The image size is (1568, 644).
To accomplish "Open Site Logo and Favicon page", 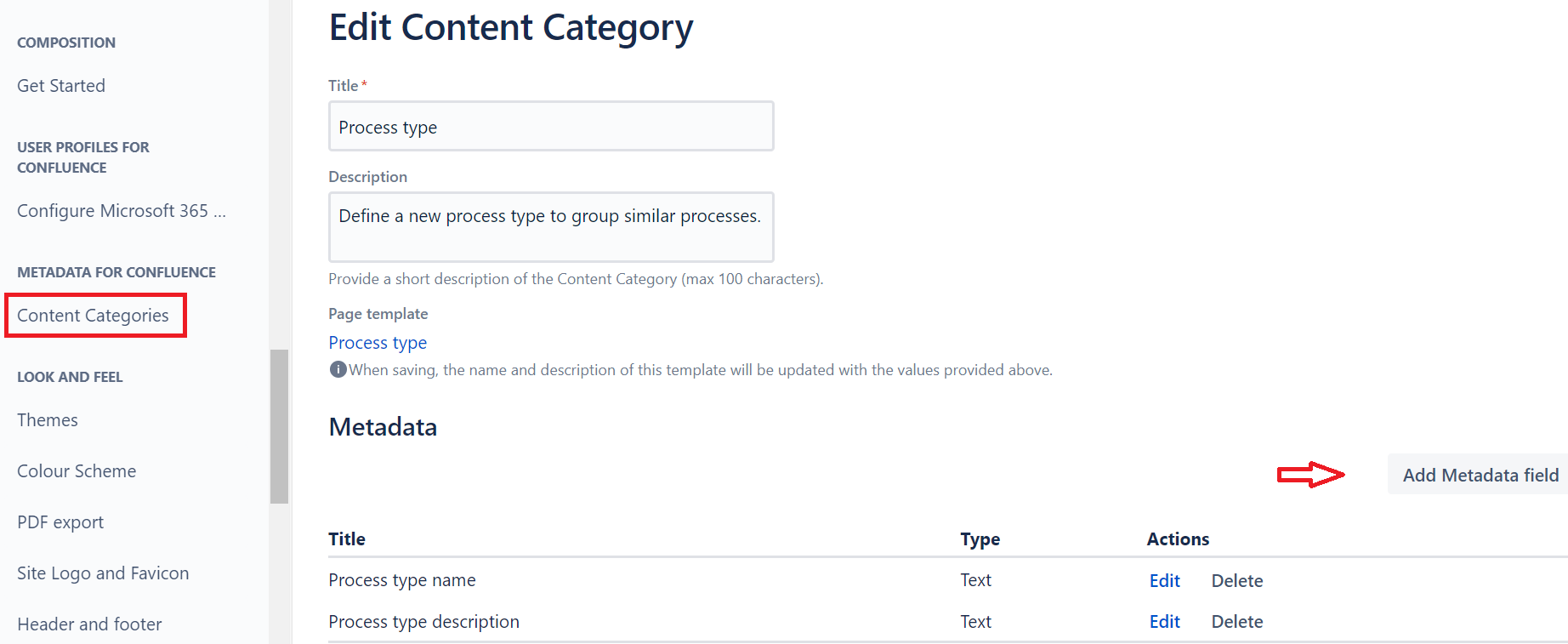I will click(103, 573).
